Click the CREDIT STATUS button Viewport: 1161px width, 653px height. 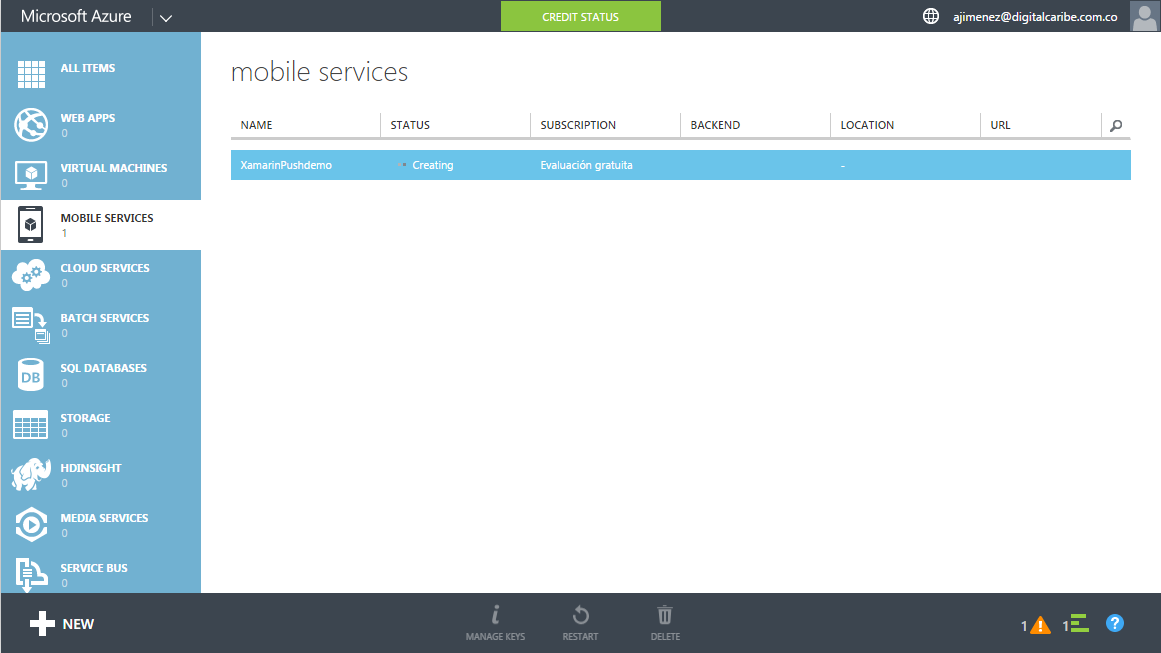(x=580, y=16)
